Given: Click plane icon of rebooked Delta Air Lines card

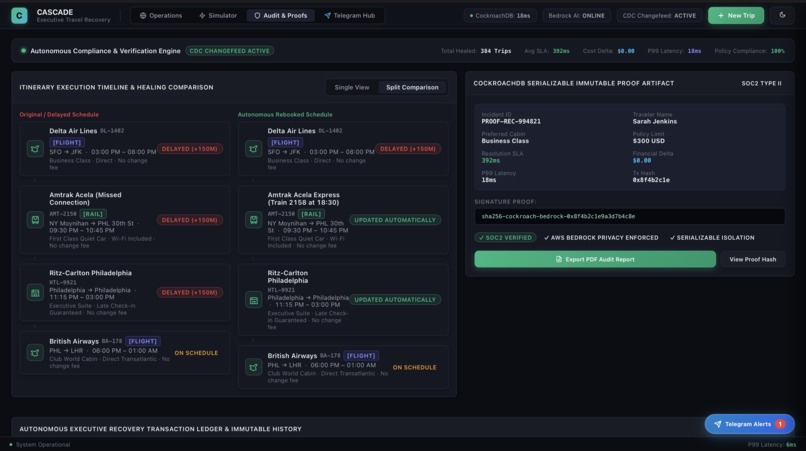Looking at the screenshot, I should point(253,149).
